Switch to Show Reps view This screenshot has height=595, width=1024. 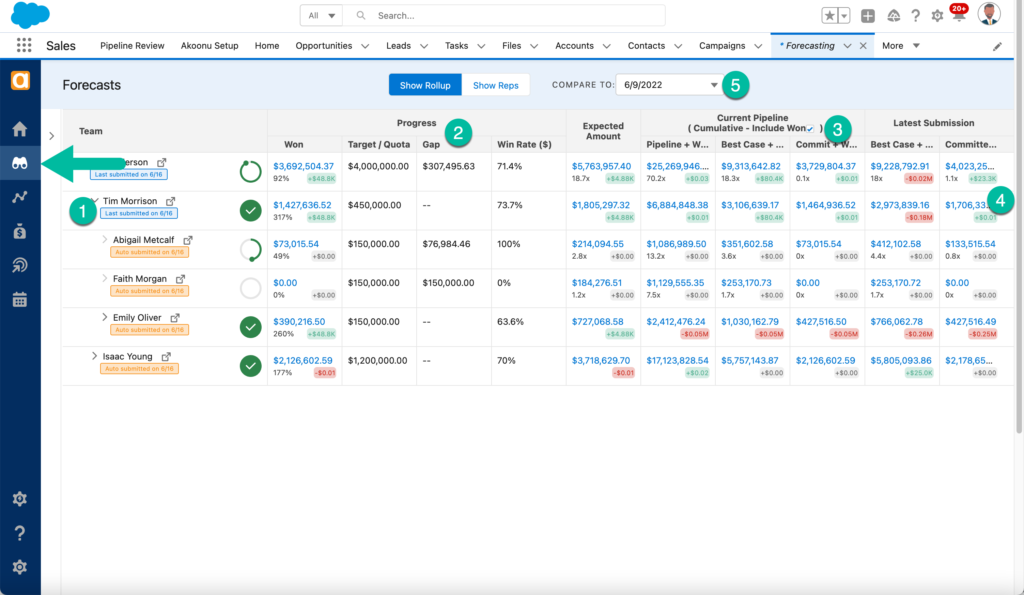pos(495,85)
